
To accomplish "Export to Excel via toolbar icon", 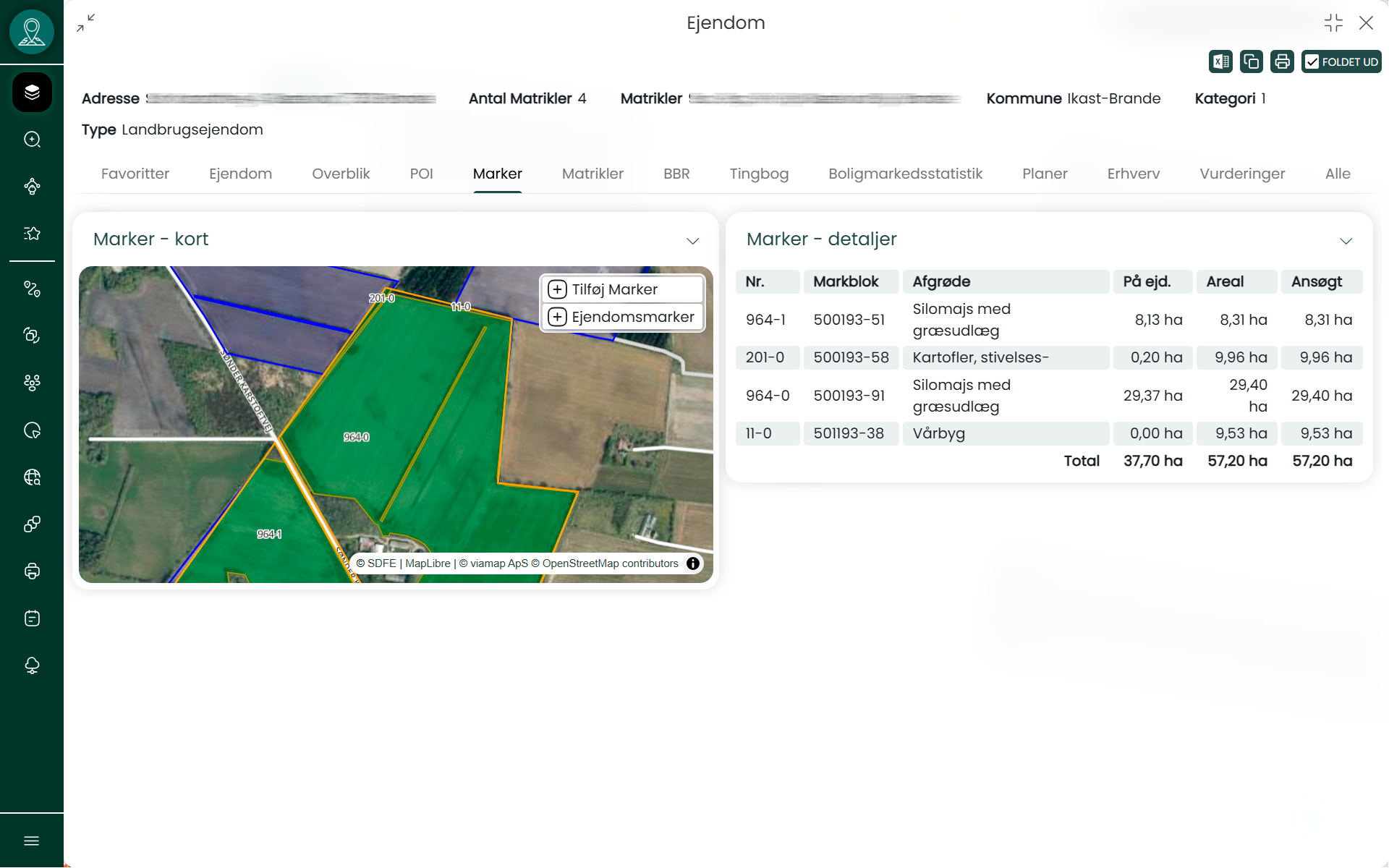I will coord(1220,61).
